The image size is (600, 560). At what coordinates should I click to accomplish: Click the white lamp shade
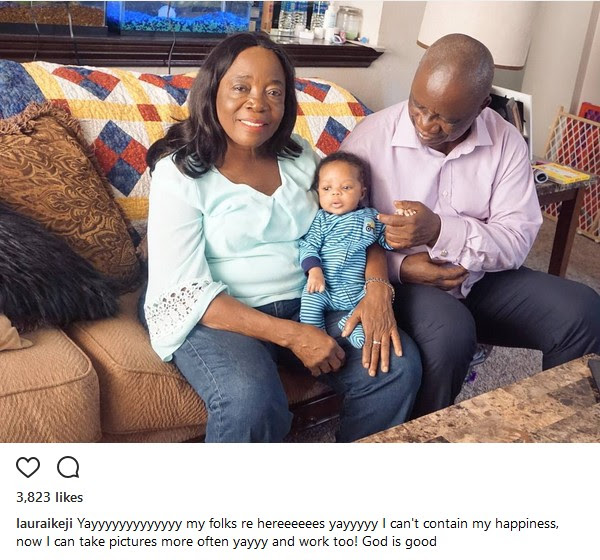477,31
